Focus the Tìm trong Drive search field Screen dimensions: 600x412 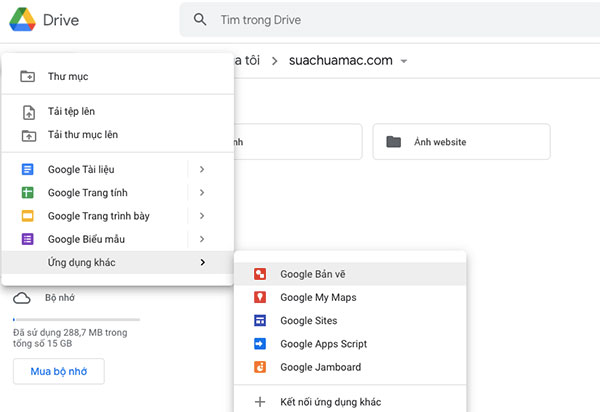coord(390,20)
